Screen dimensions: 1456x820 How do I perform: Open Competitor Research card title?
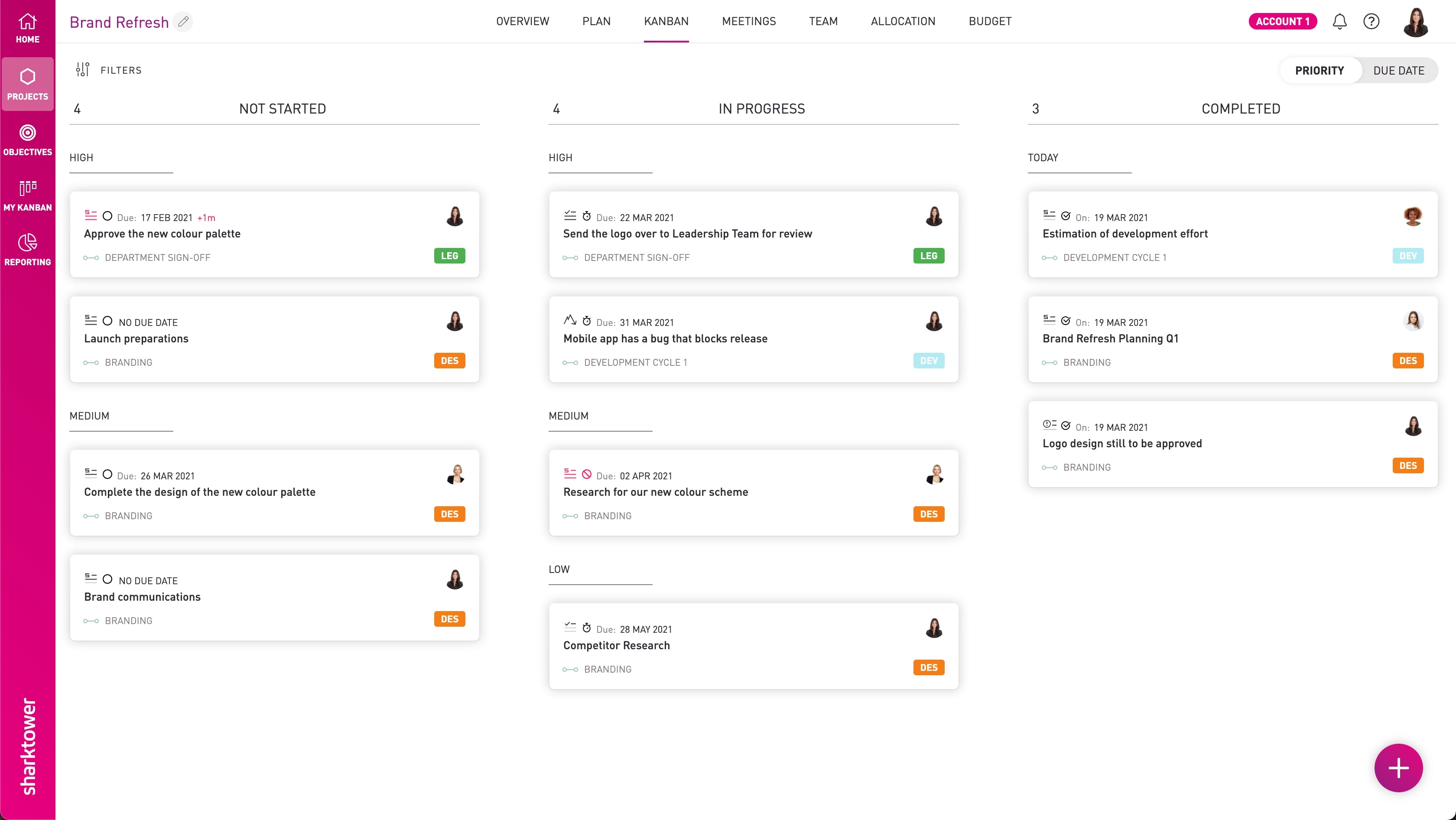tap(616, 645)
